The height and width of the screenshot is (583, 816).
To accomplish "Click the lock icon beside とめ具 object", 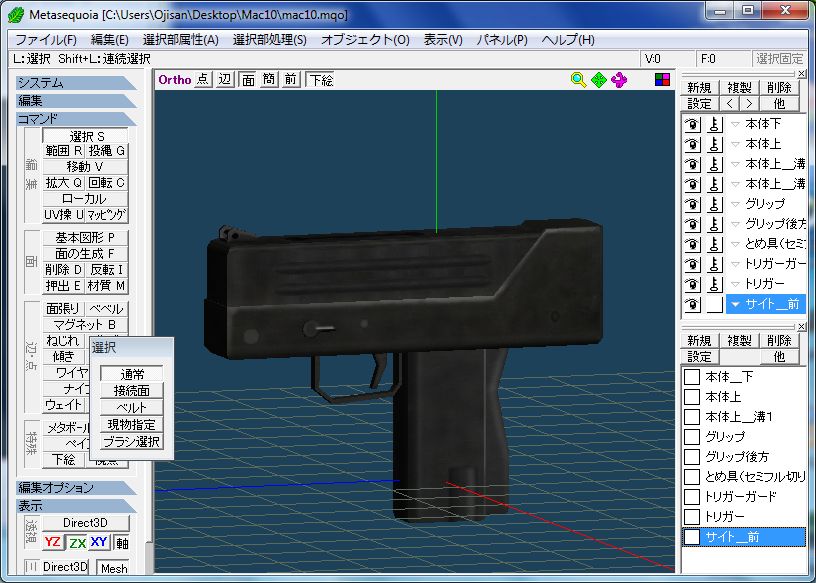I will coord(715,244).
